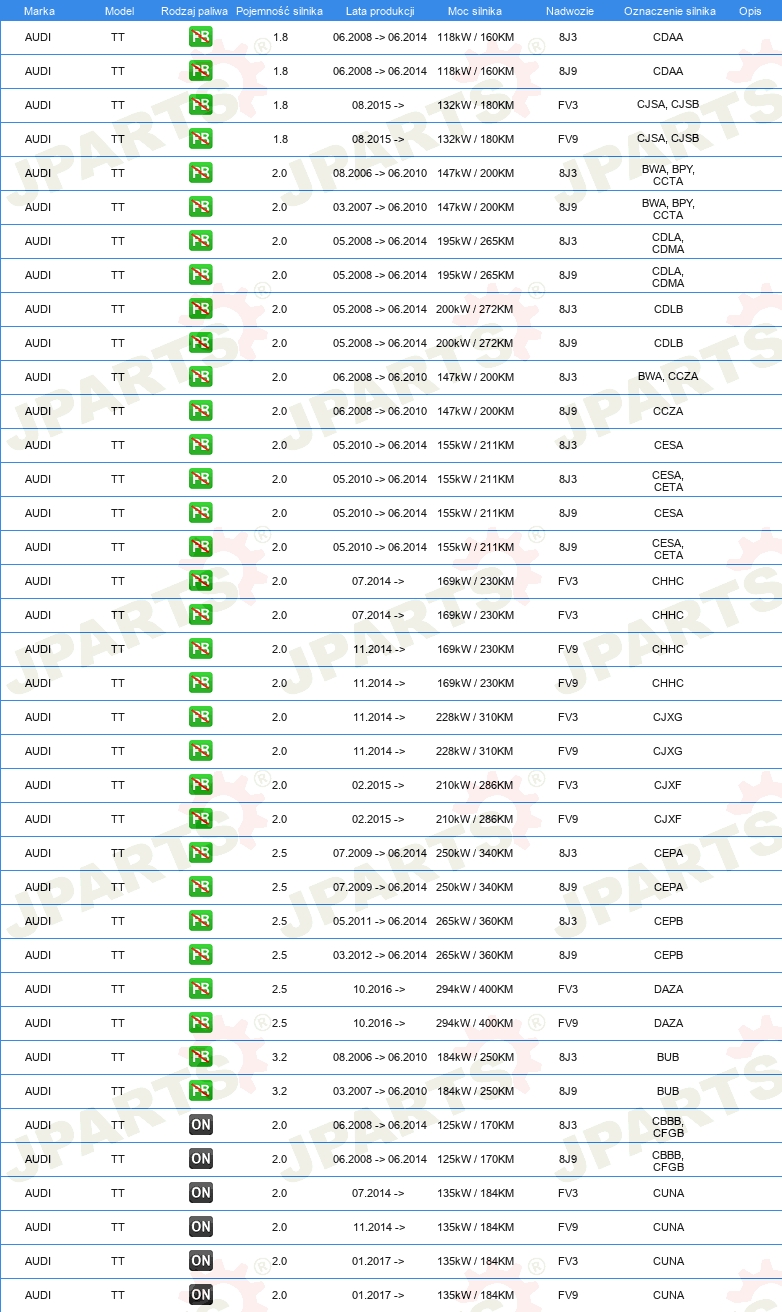Image resolution: width=782 pixels, height=1312 pixels.
Task: Click 118kW / 160KM in the 8J3 row
Action: pos(475,37)
